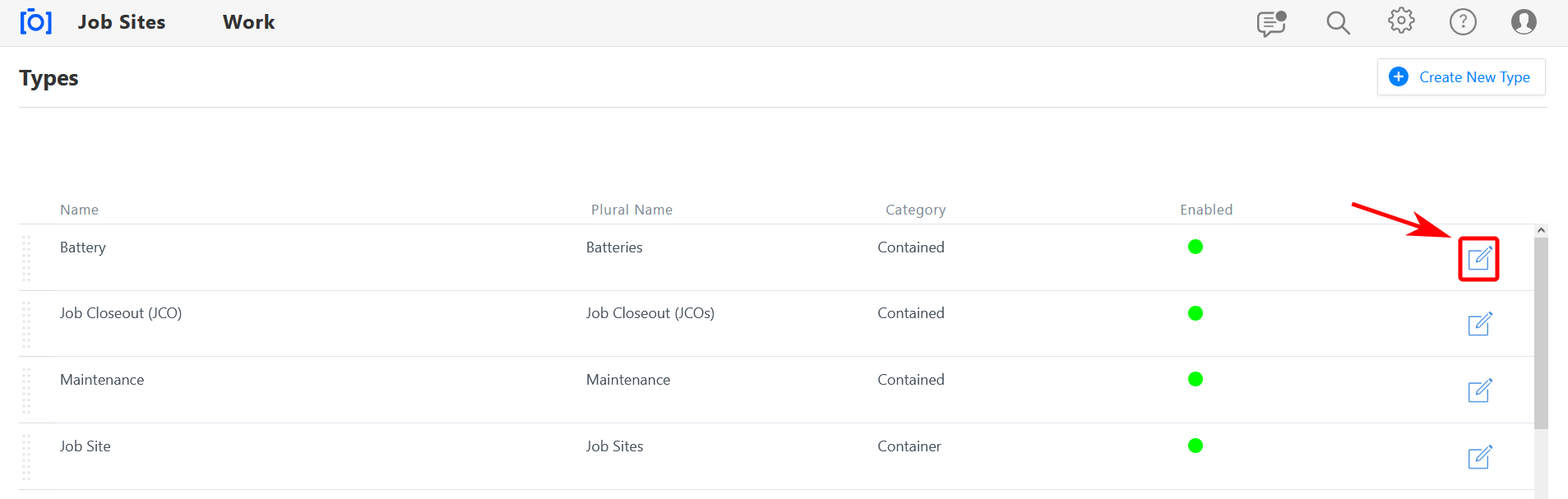1568x499 pixels.
Task: Edit the Job Closeout (JCO) type
Action: (x=1479, y=325)
